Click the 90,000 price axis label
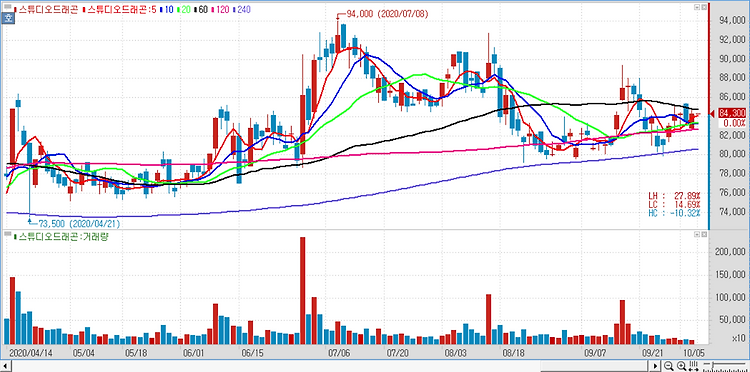 (733, 59)
